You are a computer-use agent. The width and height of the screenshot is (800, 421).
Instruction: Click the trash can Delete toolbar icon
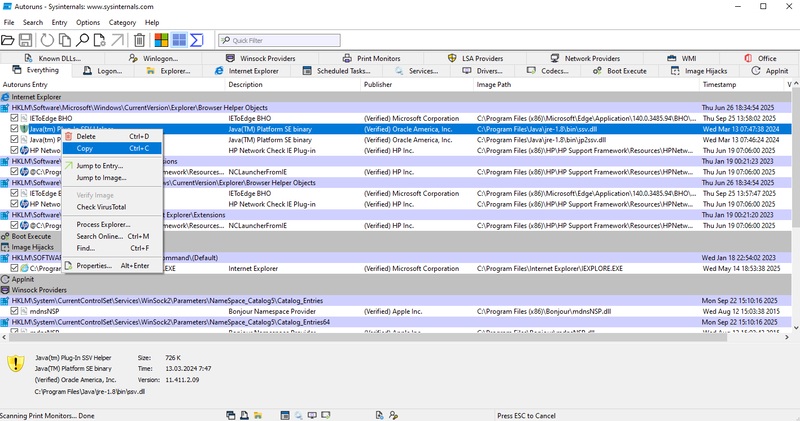click(140, 40)
